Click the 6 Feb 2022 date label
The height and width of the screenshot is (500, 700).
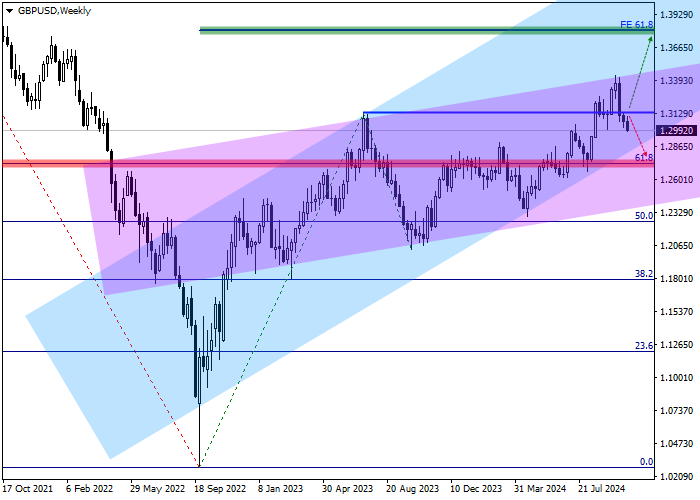tap(90, 489)
